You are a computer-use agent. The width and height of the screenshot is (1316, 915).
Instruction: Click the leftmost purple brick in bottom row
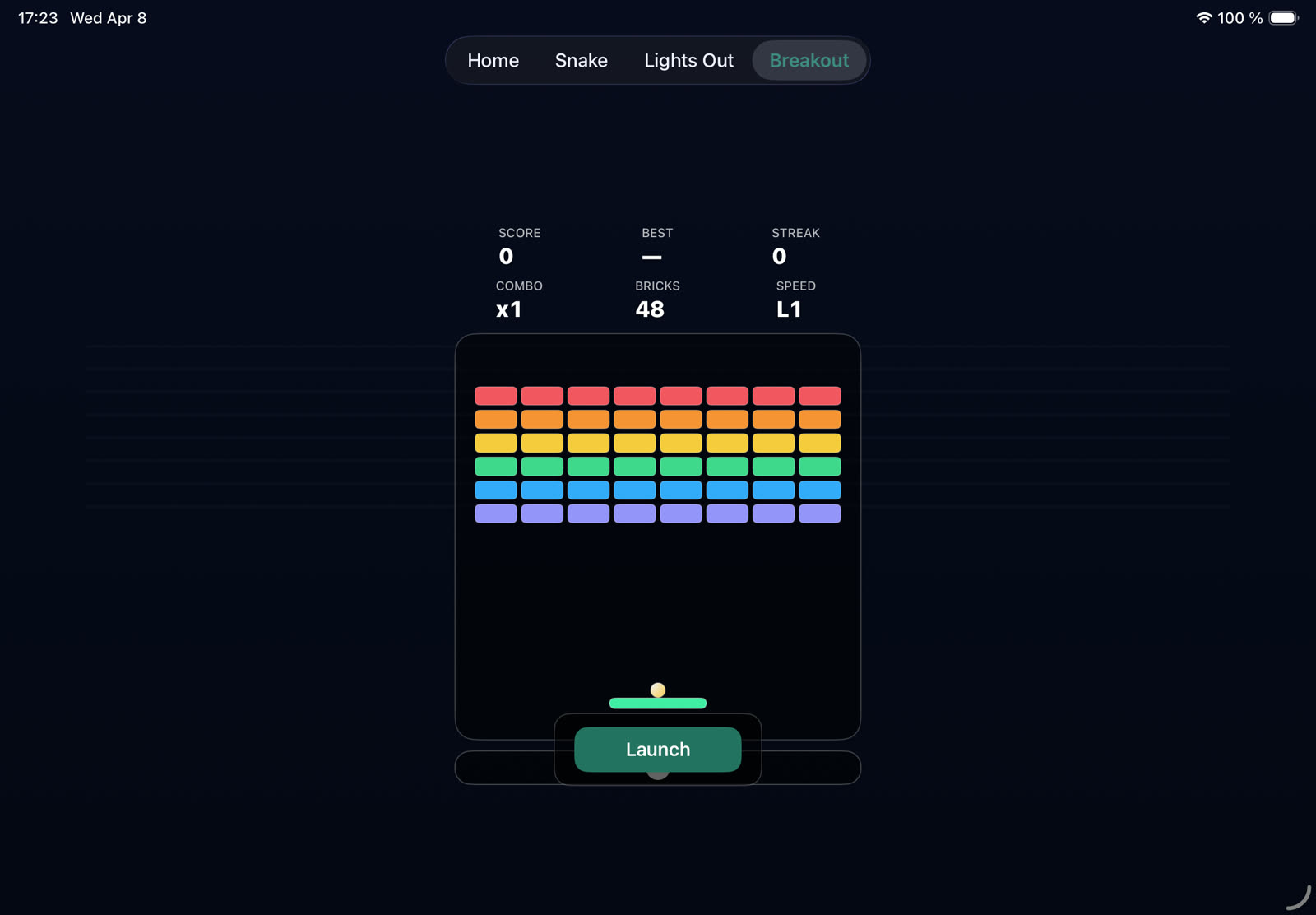[x=496, y=513]
